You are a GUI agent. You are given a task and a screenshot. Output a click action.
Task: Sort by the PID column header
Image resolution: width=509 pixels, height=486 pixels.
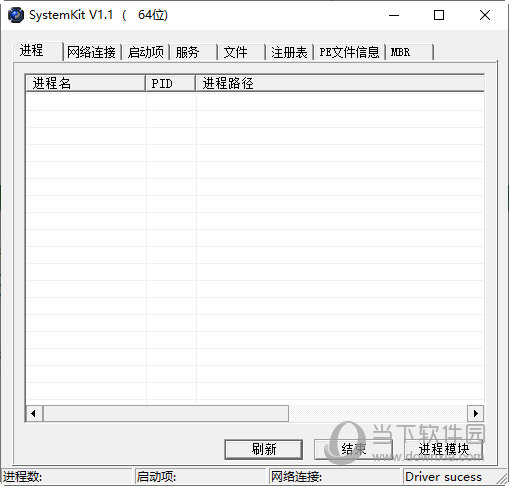(x=170, y=83)
